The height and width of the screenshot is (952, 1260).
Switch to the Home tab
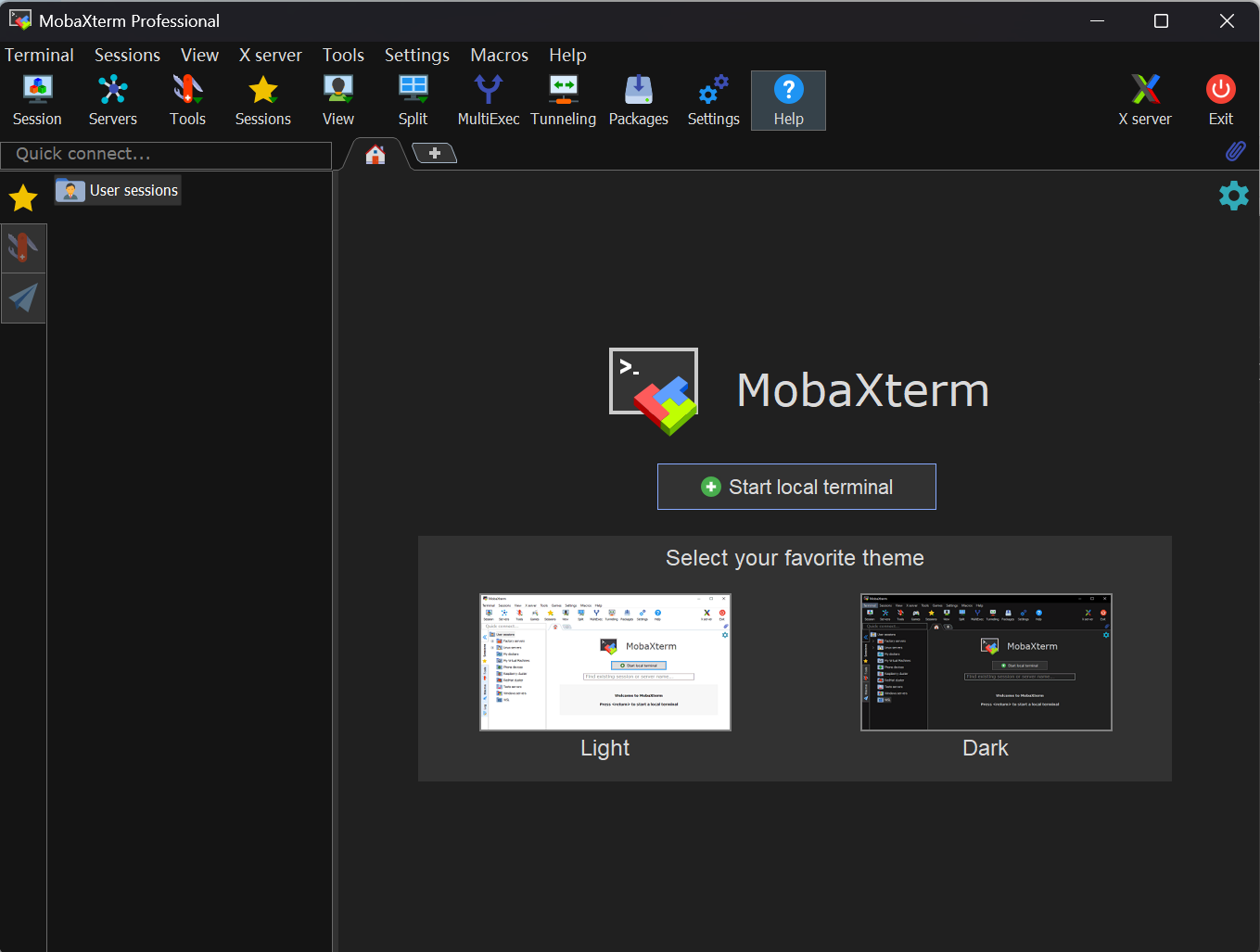tap(375, 154)
